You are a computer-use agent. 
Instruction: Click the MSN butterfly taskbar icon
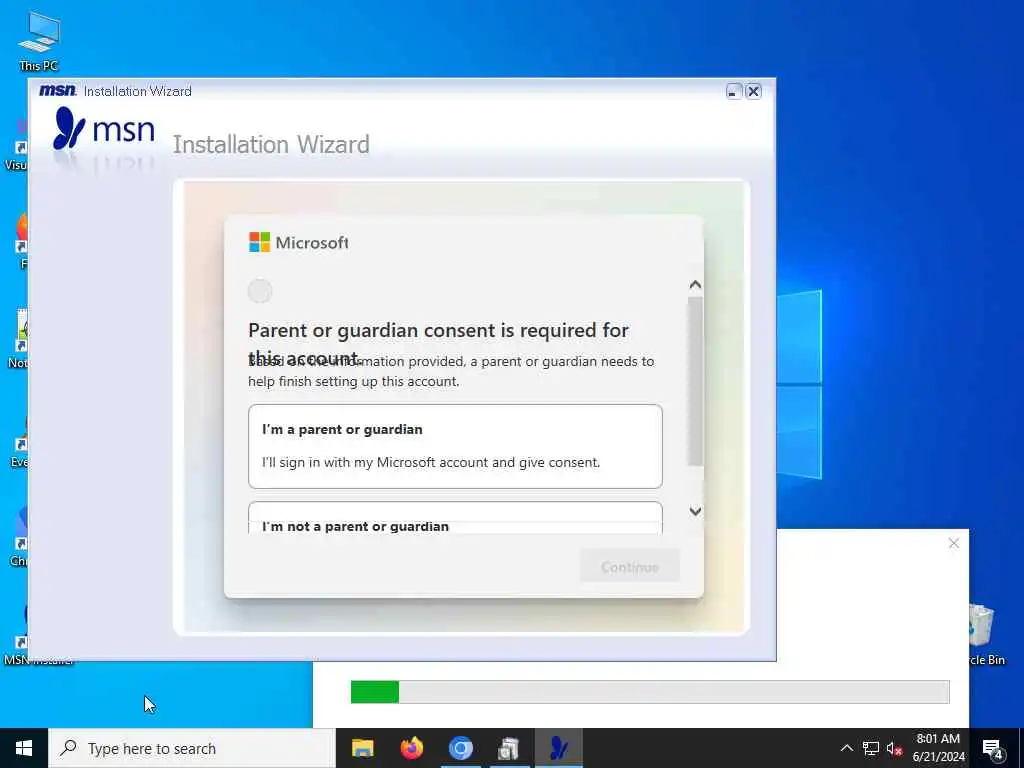tap(558, 748)
